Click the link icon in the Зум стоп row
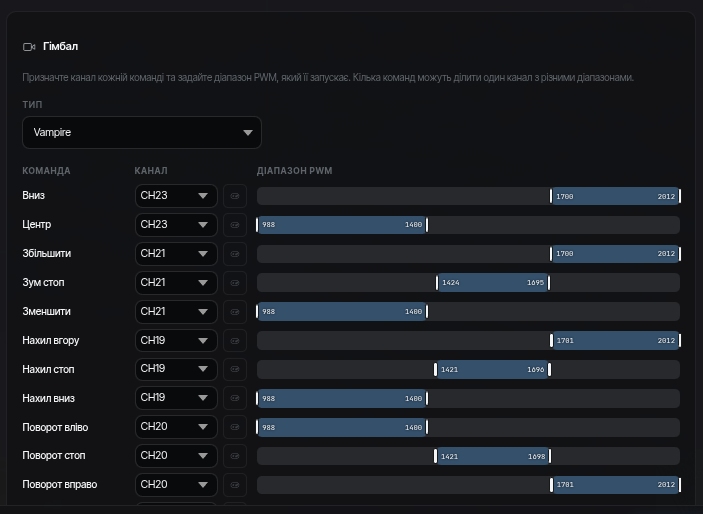This screenshot has height=514, width=703. (x=235, y=283)
